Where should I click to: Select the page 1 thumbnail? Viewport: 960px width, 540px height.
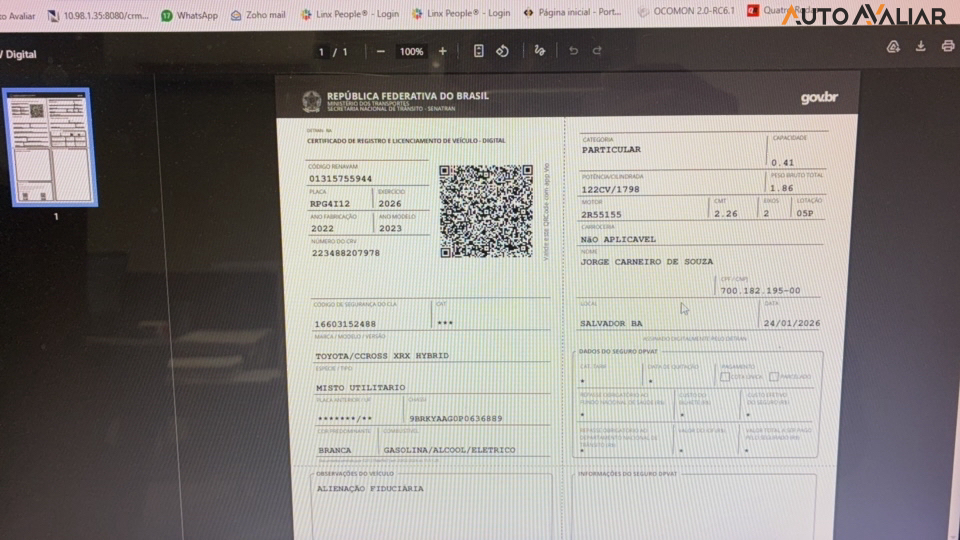49,147
